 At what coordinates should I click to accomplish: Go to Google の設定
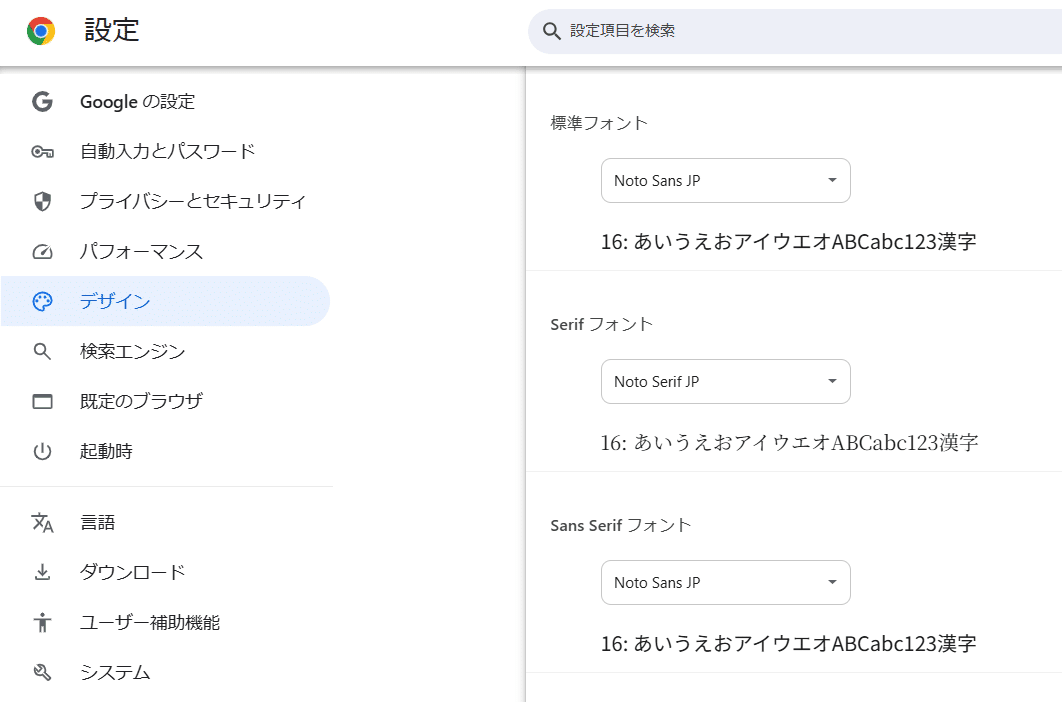point(136,101)
